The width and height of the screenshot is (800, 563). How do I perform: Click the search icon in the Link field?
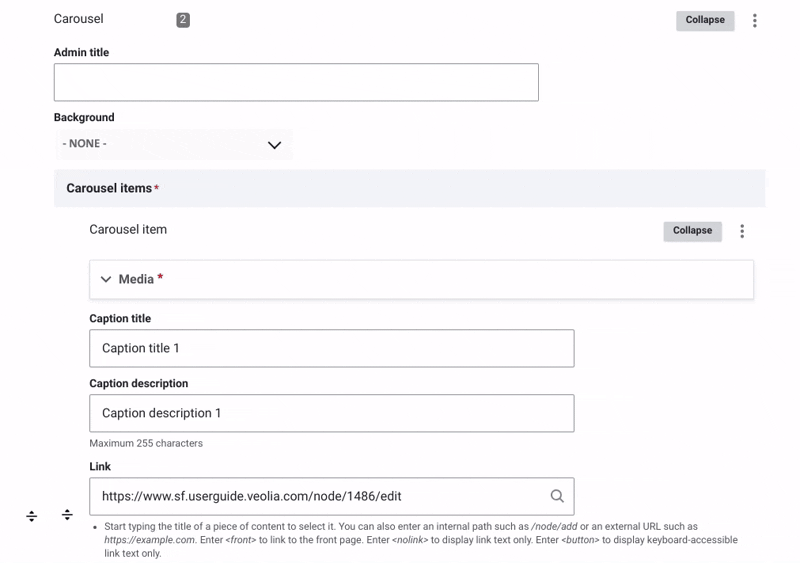557,496
